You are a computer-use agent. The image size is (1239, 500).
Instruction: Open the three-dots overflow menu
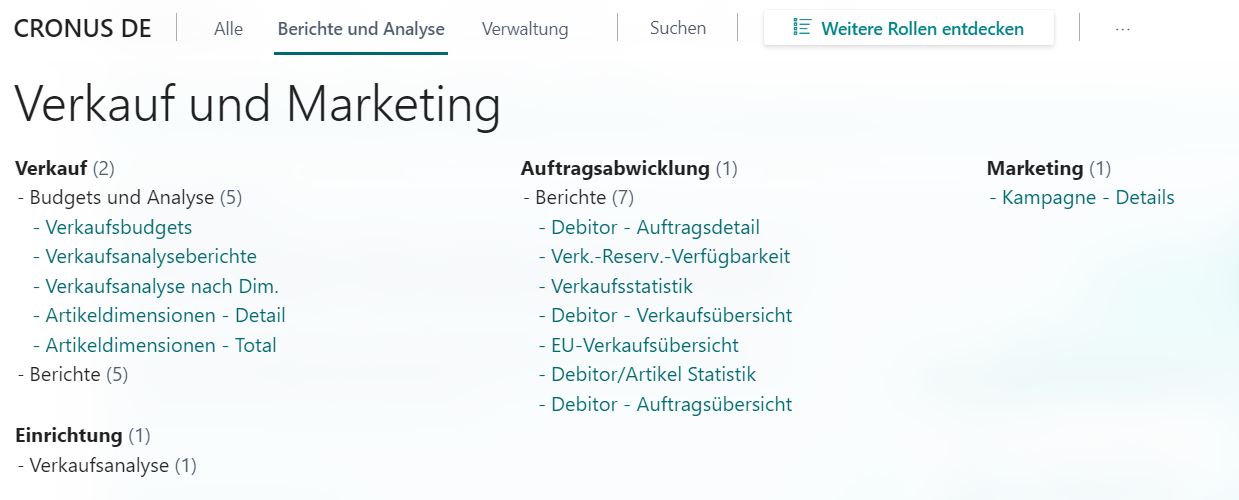(x=1122, y=29)
